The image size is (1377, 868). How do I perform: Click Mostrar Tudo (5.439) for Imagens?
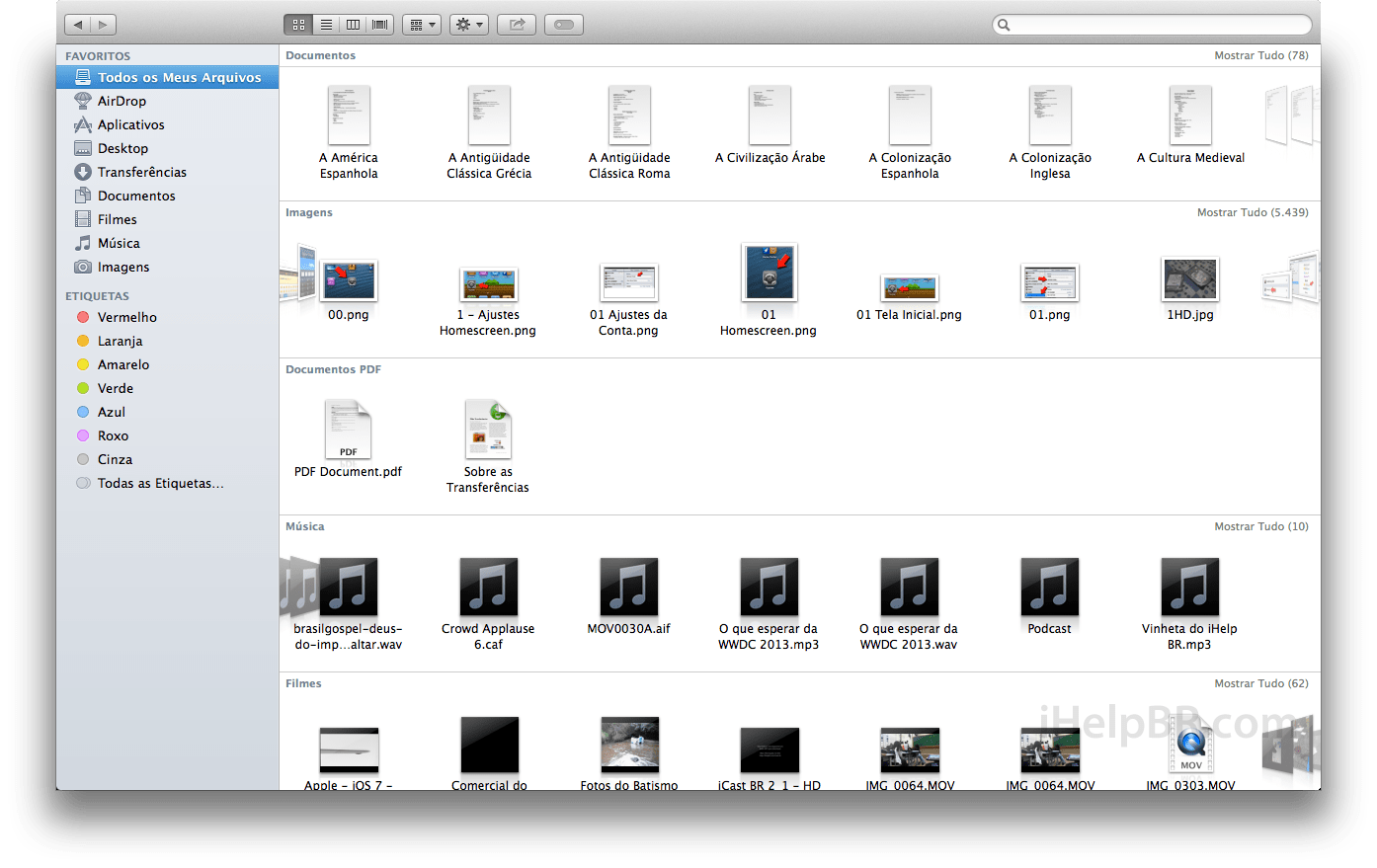[1253, 212]
